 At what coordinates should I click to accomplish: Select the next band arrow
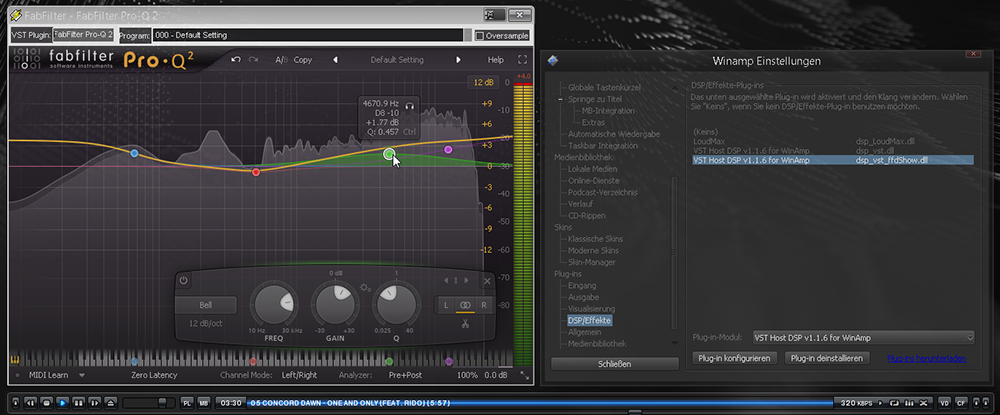(466, 280)
